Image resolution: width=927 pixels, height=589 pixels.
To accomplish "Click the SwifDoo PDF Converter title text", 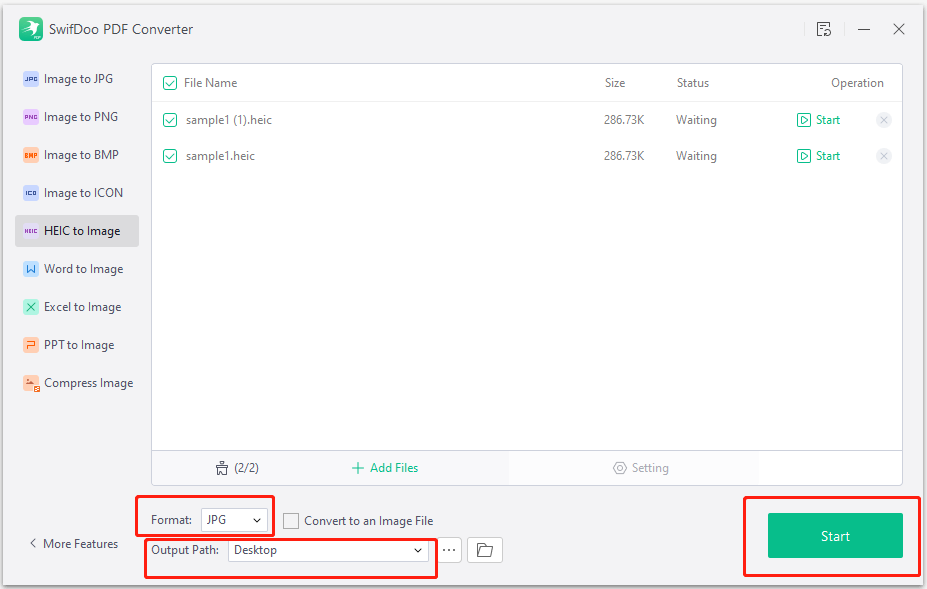I will [121, 30].
